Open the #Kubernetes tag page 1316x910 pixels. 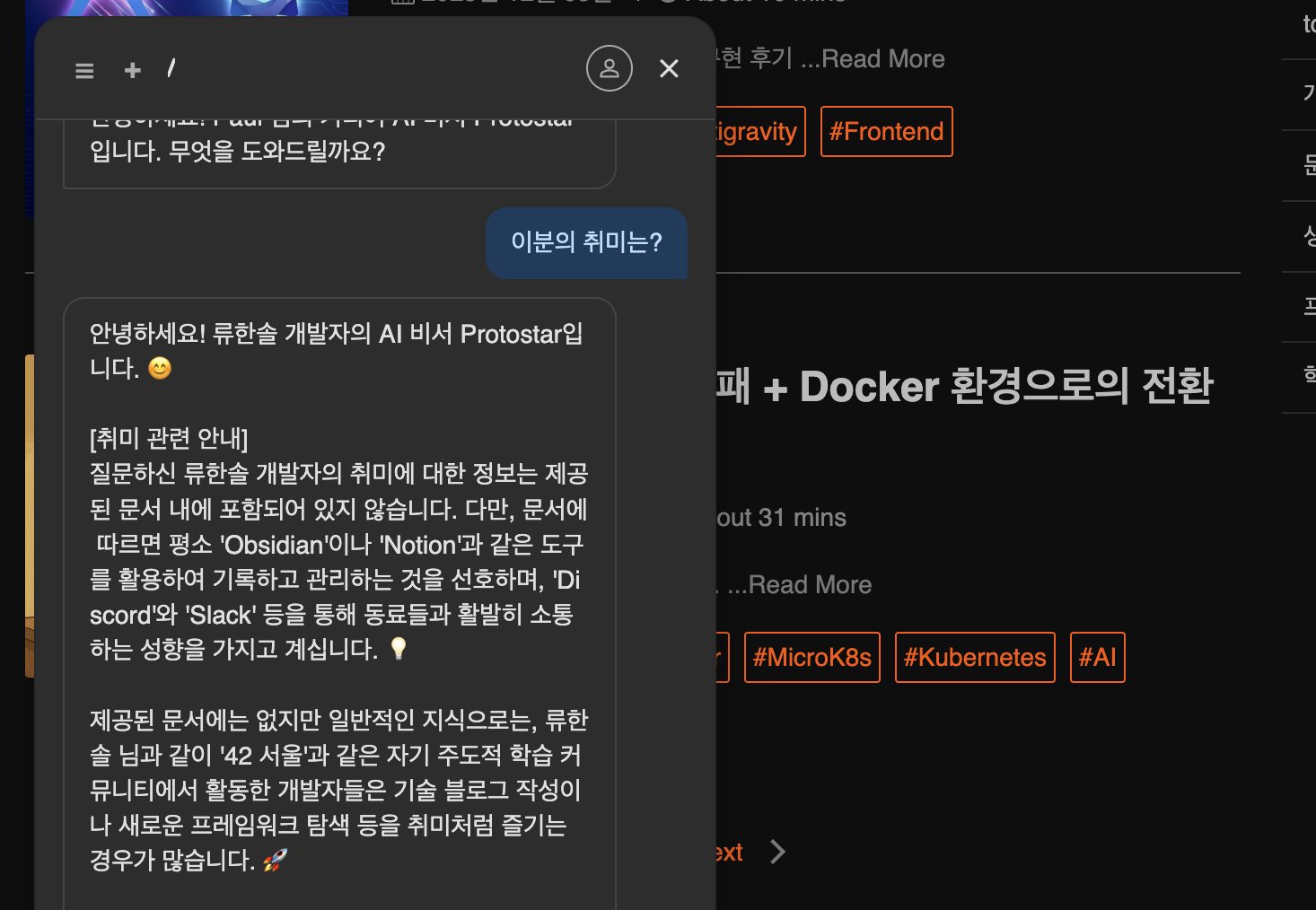pos(974,658)
